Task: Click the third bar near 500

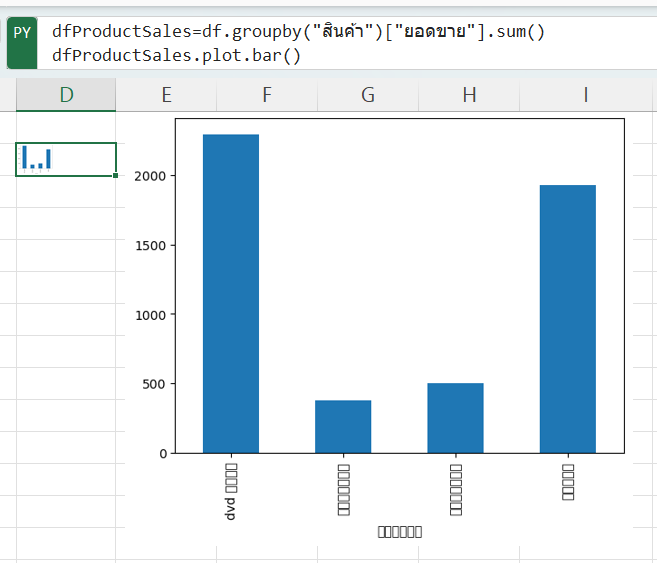Action: tap(455, 418)
